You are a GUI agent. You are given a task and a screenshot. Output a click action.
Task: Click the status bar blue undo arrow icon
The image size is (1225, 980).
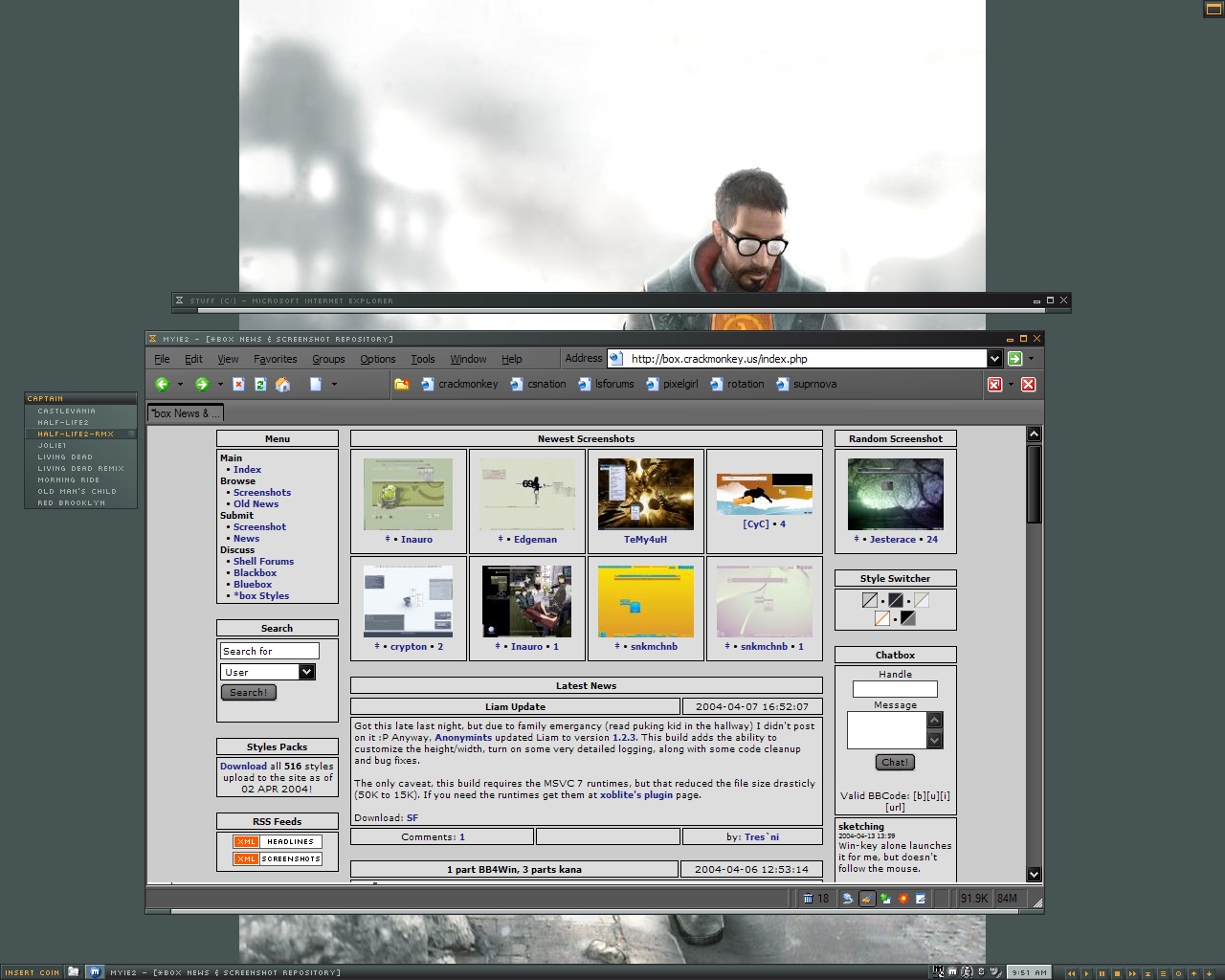pyautogui.click(x=847, y=898)
